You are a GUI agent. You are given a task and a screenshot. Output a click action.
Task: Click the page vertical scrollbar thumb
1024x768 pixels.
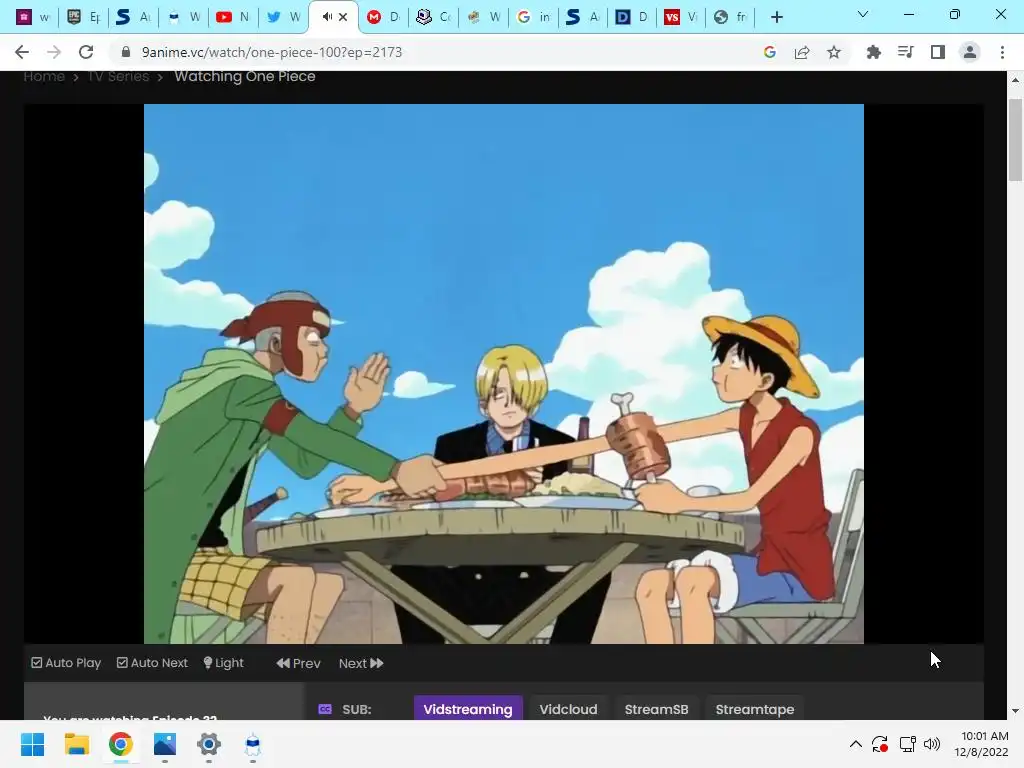pyautogui.click(x=1015, y=140)
